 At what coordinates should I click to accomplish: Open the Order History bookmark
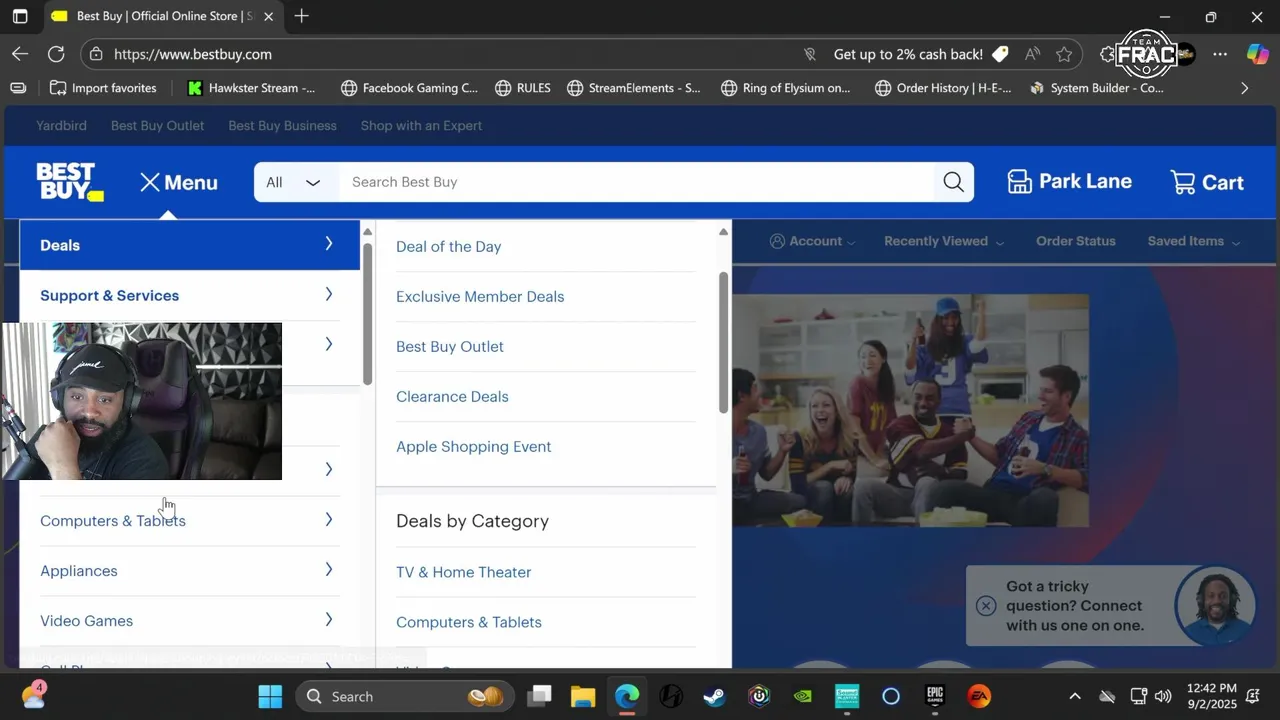coord(943,88)
